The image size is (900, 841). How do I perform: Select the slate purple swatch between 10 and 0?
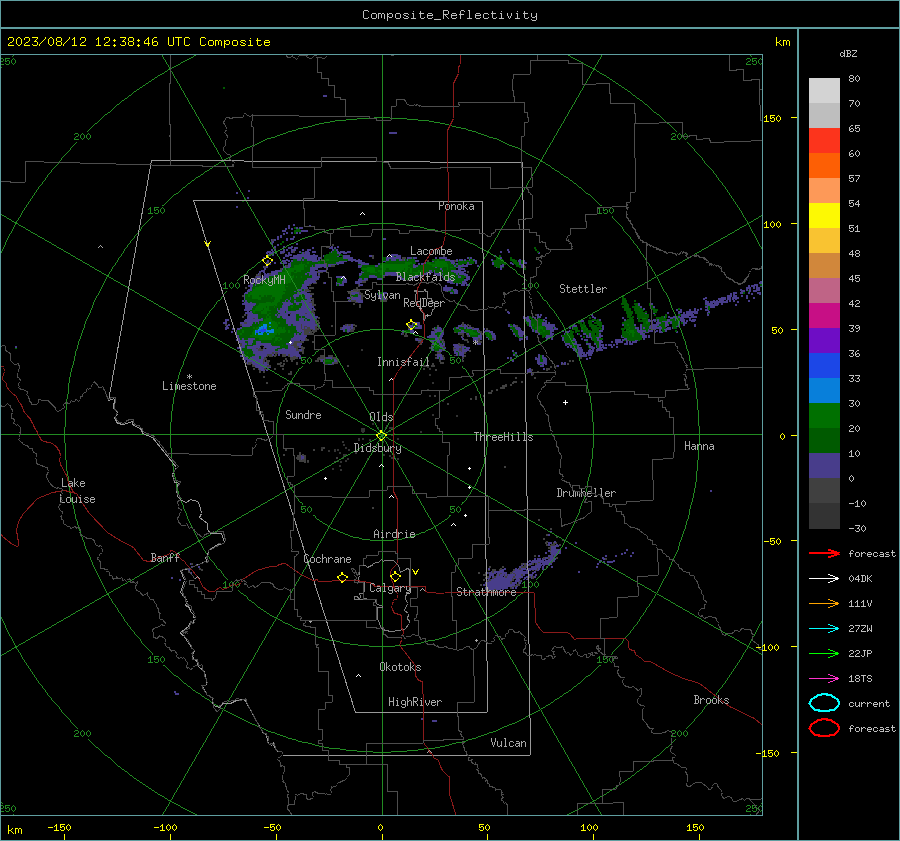point(824,466)
